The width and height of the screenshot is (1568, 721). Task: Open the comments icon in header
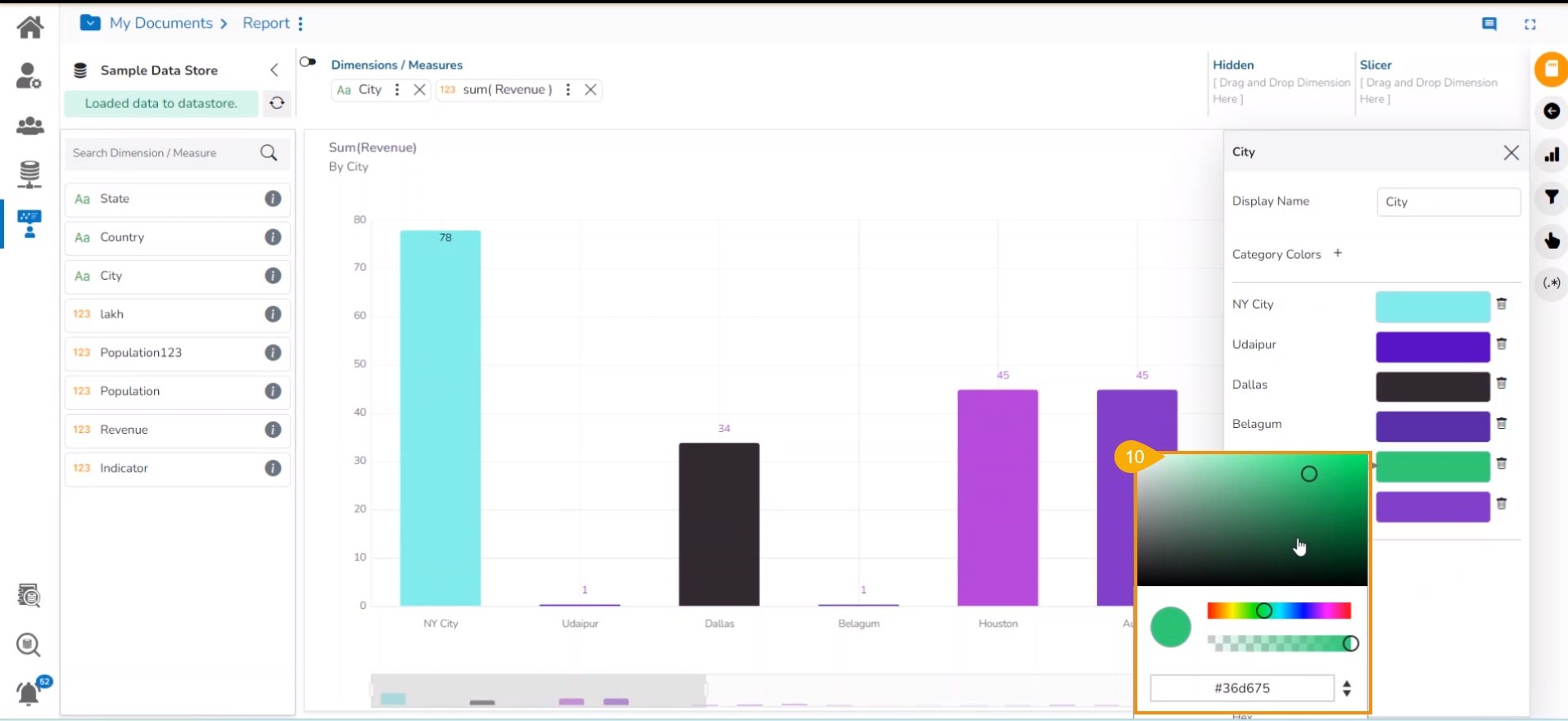[1489, 25]
